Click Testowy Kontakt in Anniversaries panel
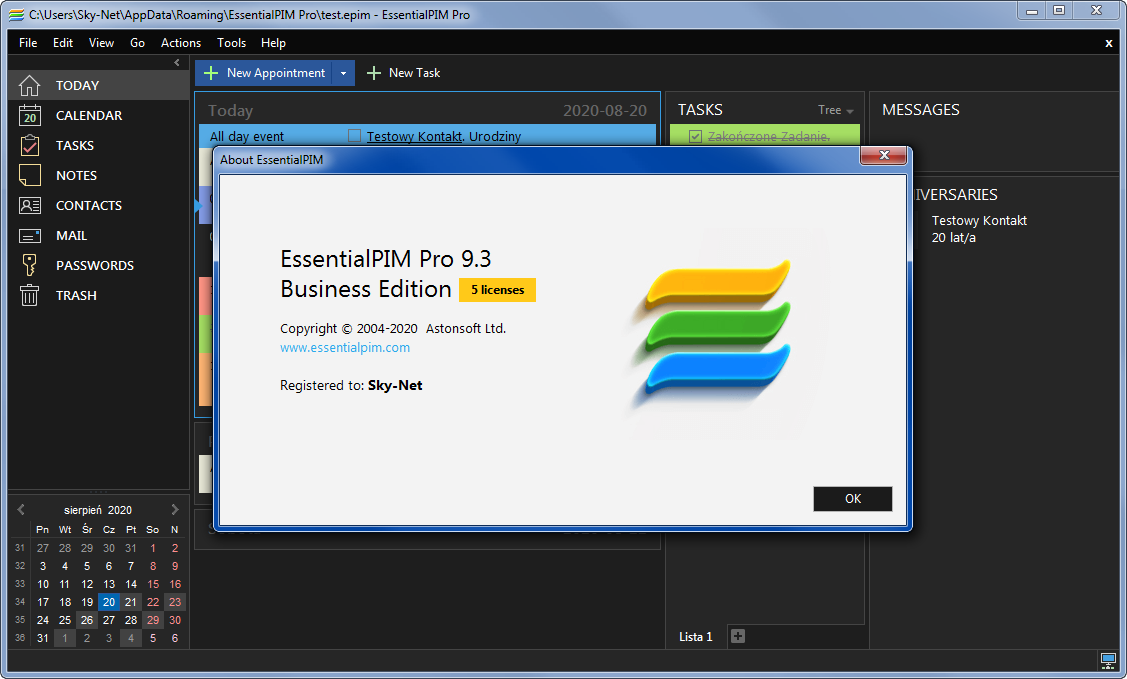Screen dimensions: 1127x679 click(x=979, y=221)
